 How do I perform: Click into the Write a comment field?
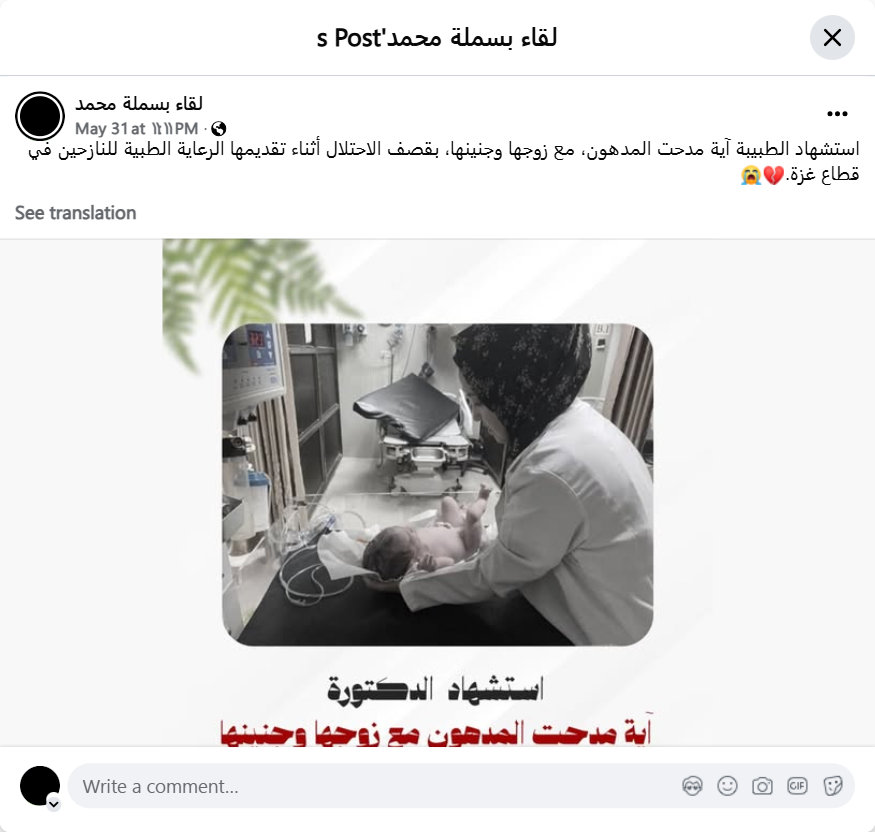(x=461, y=786)
